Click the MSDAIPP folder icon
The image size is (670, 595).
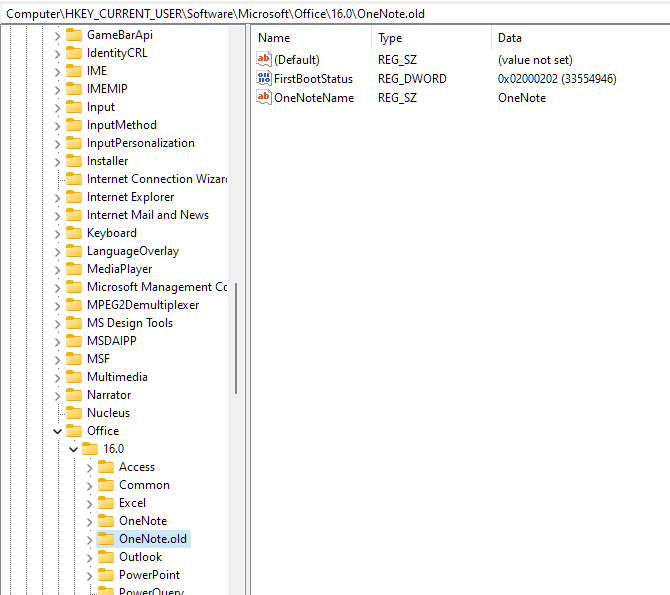pyautogui.click(x=74, y=341)
